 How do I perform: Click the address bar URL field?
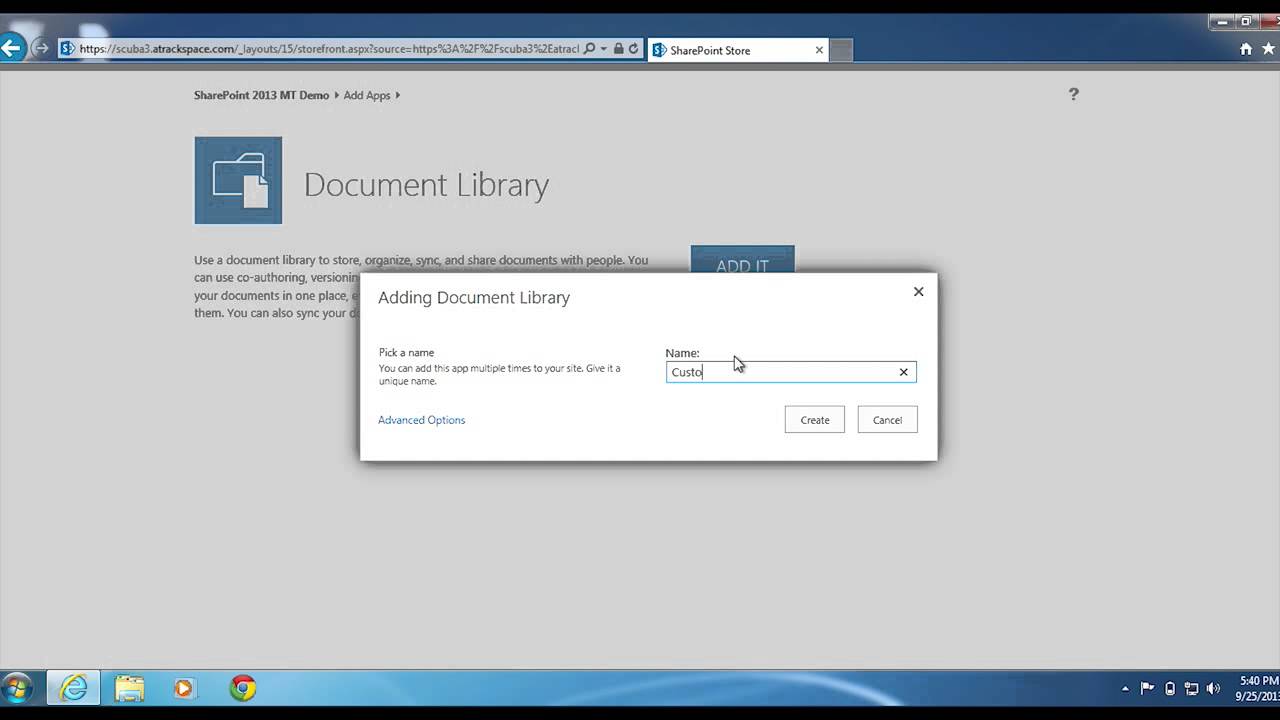(328, 48)
